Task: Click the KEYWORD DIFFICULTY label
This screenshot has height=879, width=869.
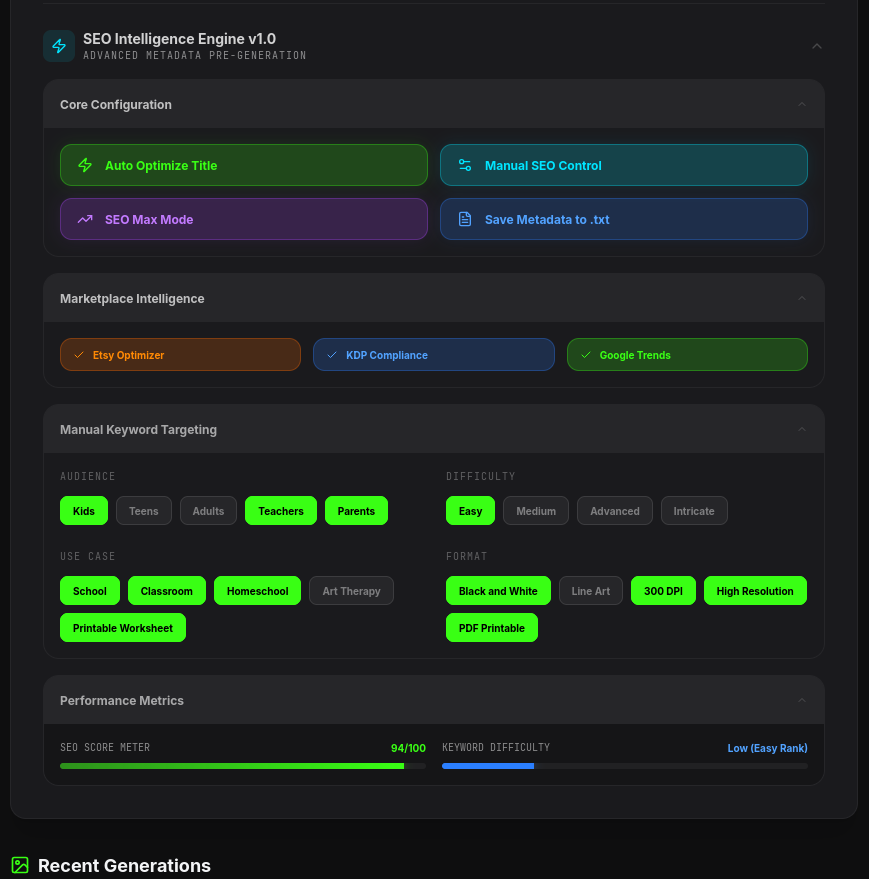Action: [x=496, y=747]
